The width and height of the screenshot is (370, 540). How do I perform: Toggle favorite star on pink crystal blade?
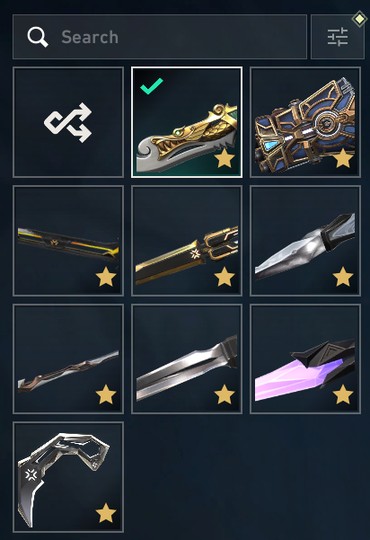[343, 395]
